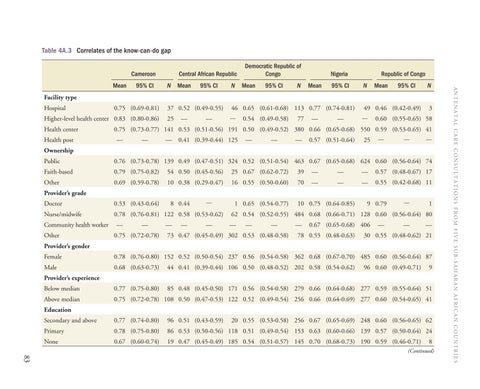Click "Other" under the Ownership section
The image size is (480, 389).
point(51,183)
